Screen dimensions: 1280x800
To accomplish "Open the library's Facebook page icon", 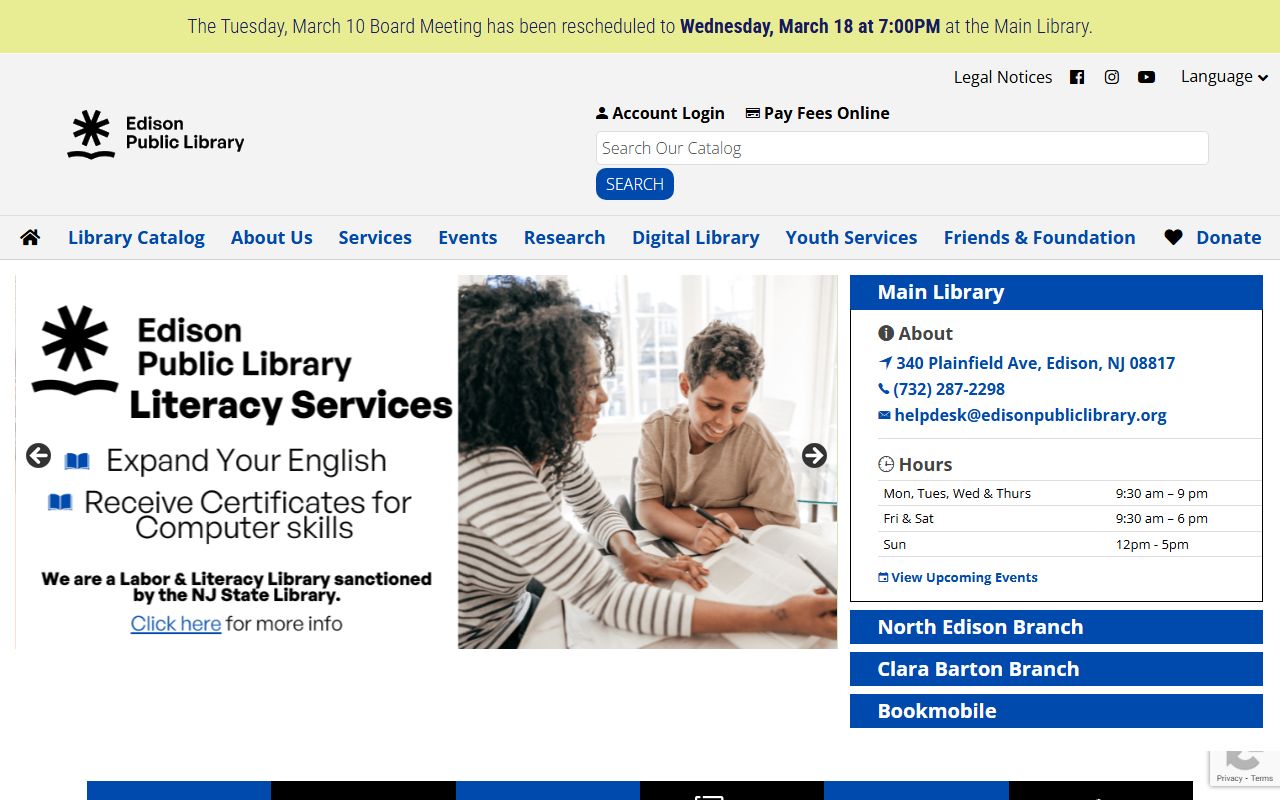I will click(x=1077, y=77).
